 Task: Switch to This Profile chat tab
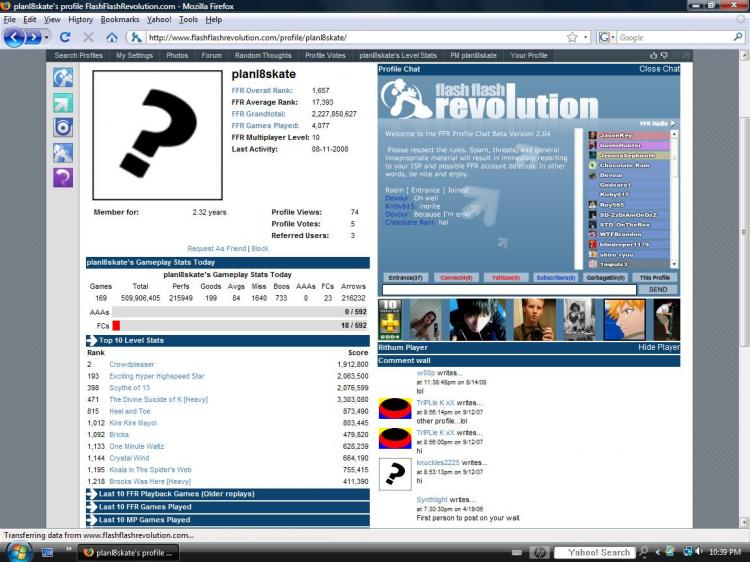click(654, 277)
